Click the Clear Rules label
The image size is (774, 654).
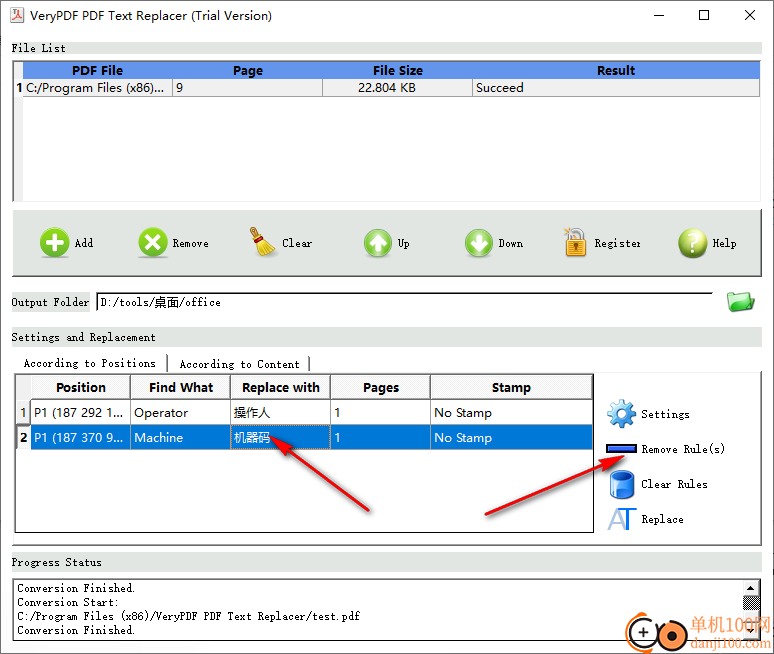pyautogui.click(x=674, y=484)
